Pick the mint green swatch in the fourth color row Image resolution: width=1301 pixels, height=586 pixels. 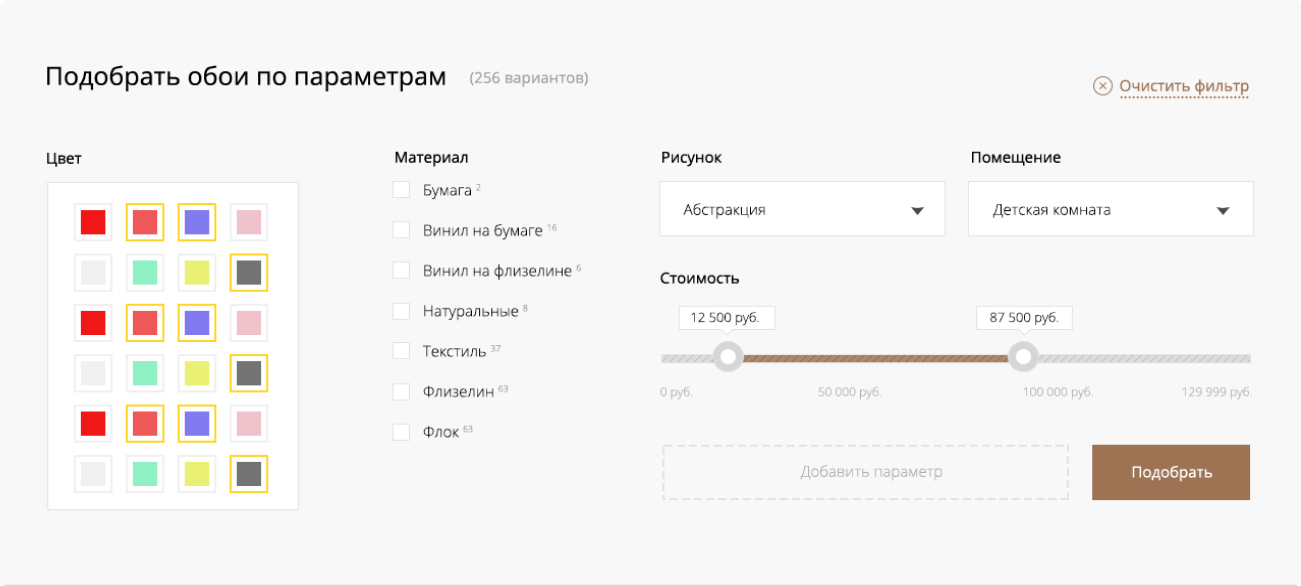145,373
